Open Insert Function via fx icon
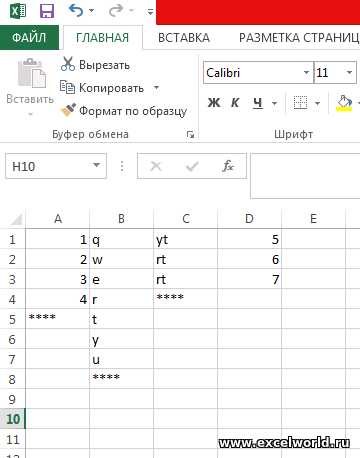The image size is (360, 458). pos(228,166)
